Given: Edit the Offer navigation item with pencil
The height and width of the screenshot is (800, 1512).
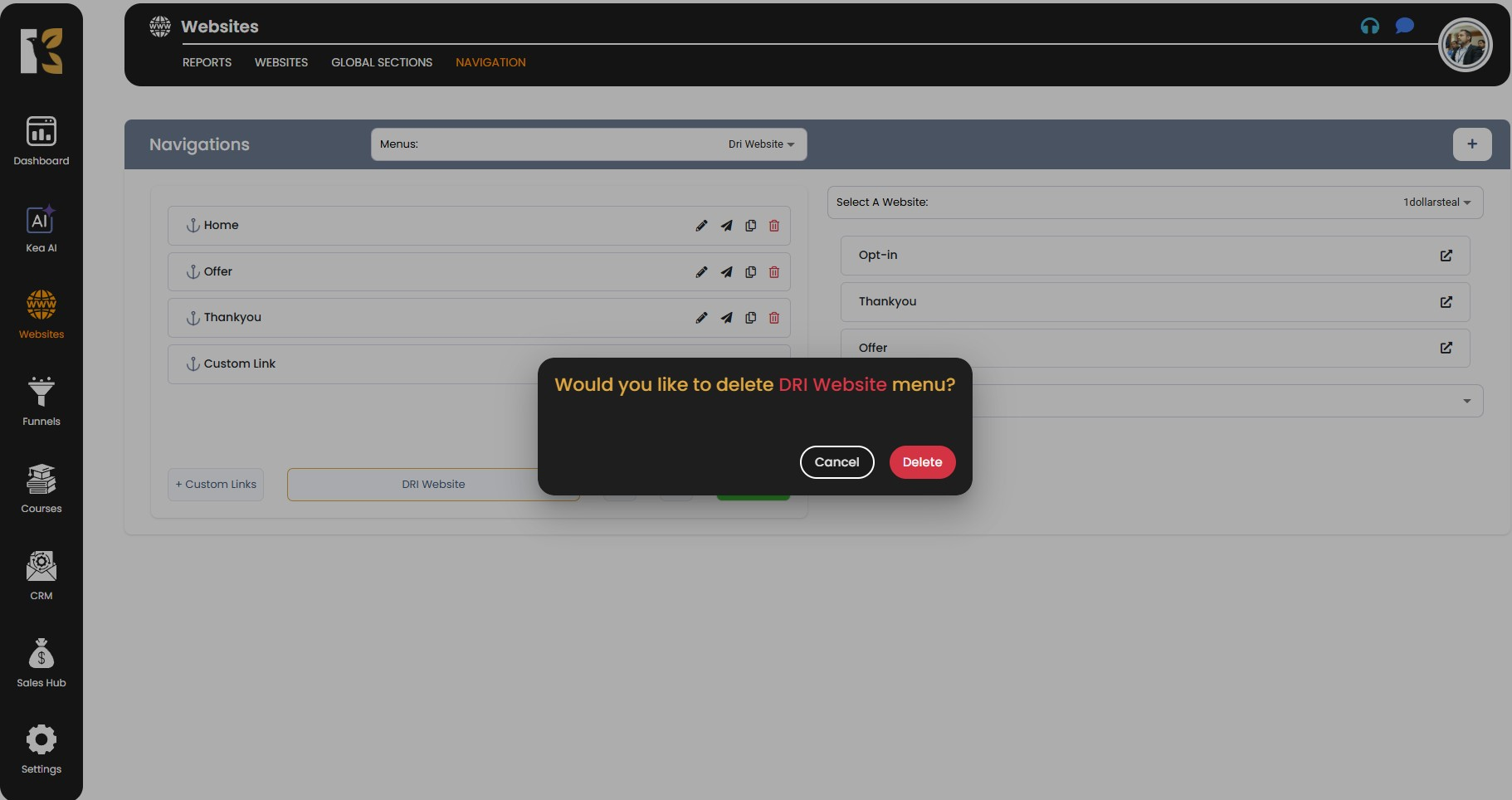Looking at the screenshot, I should tap(701, 272).
